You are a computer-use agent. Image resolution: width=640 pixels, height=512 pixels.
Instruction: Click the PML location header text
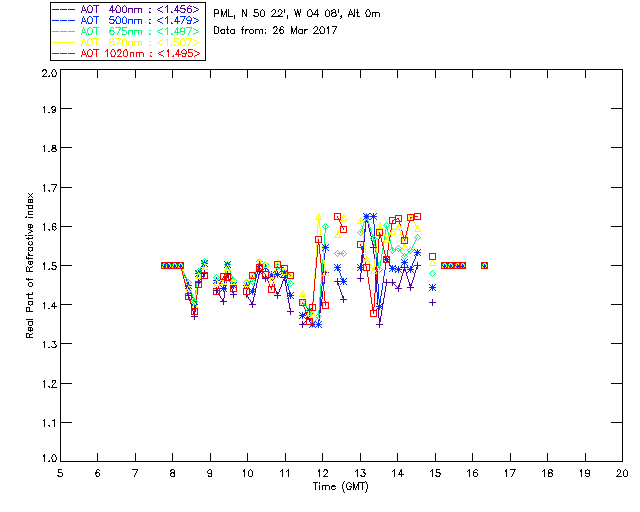297,14
